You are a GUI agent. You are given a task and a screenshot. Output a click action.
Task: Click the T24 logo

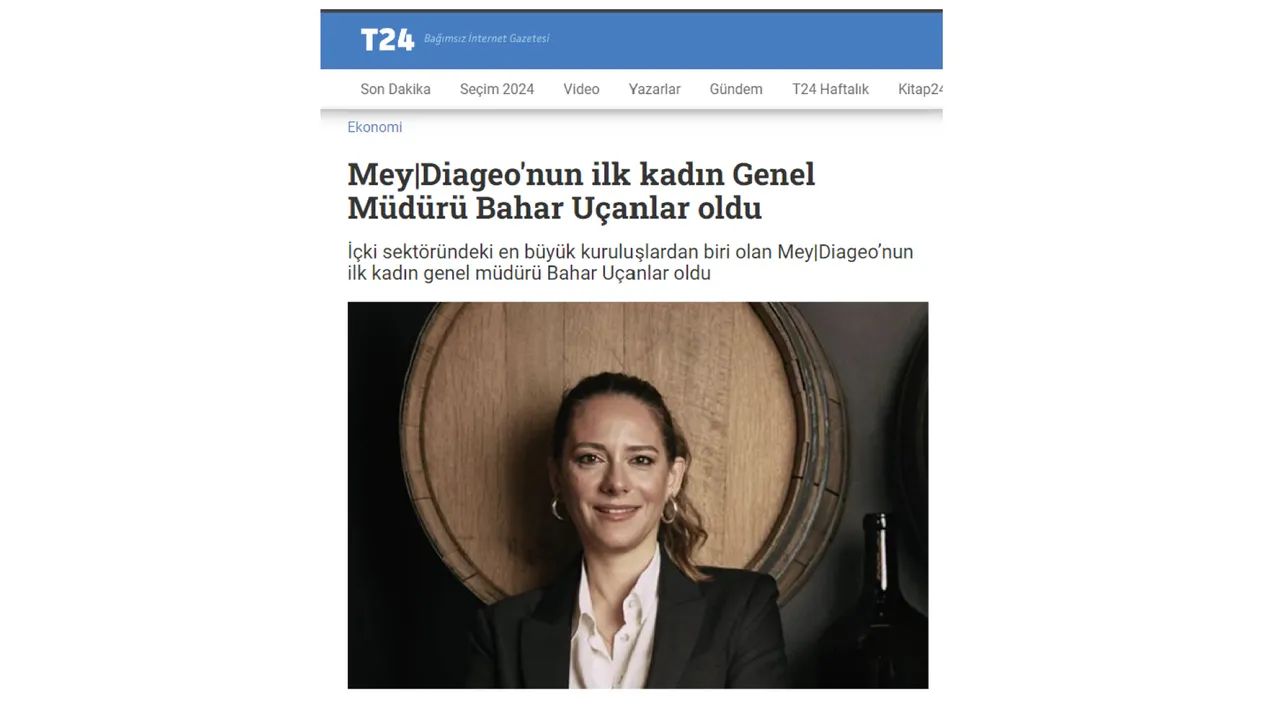387,39
